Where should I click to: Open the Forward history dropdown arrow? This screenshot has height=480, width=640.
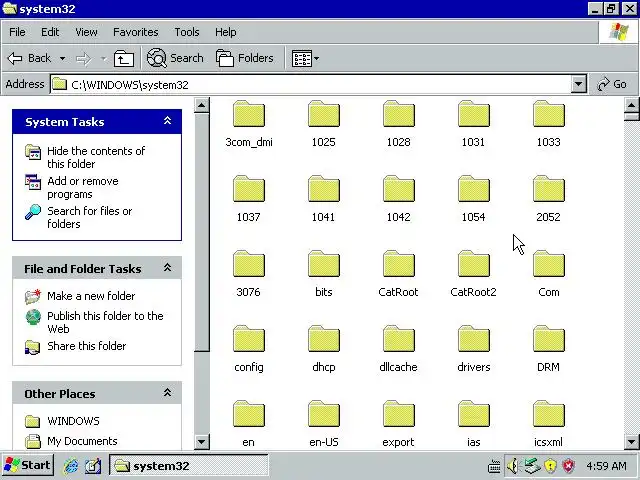coord(103,59)
